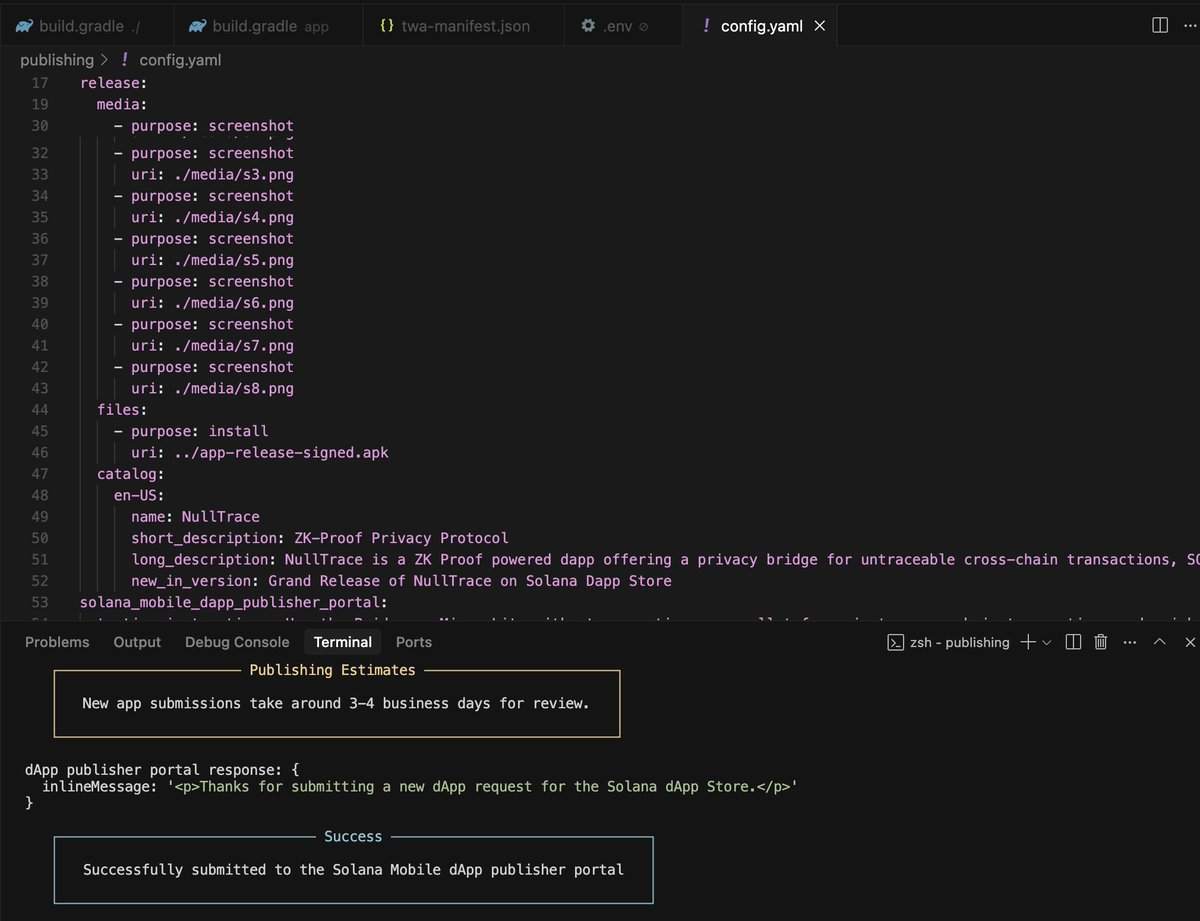Image resolution: width=1200 pixels, height=921 pixels.
Task: Open editor More Actions ellipsis menu
Action: [x=1192, y=25]
